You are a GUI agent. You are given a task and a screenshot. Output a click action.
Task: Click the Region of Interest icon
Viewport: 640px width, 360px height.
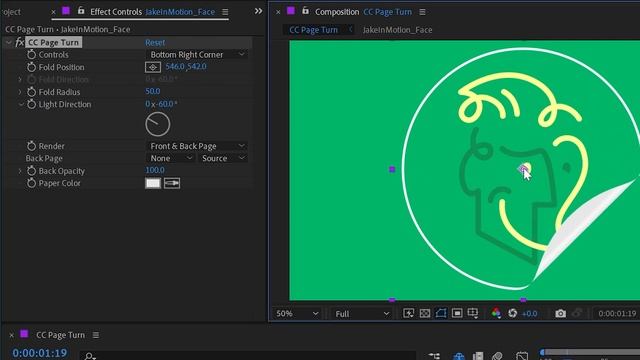(457, 313)
